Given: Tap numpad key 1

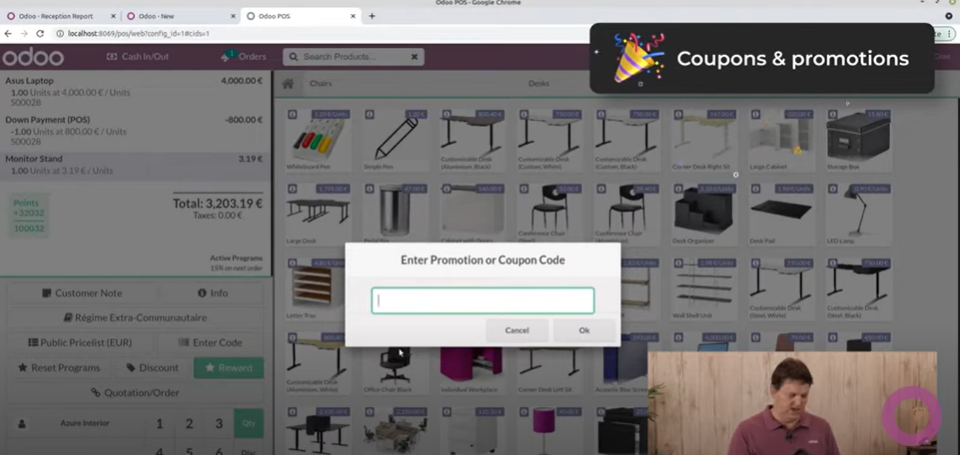Looking at the screenshot, I should click(160, 424).
